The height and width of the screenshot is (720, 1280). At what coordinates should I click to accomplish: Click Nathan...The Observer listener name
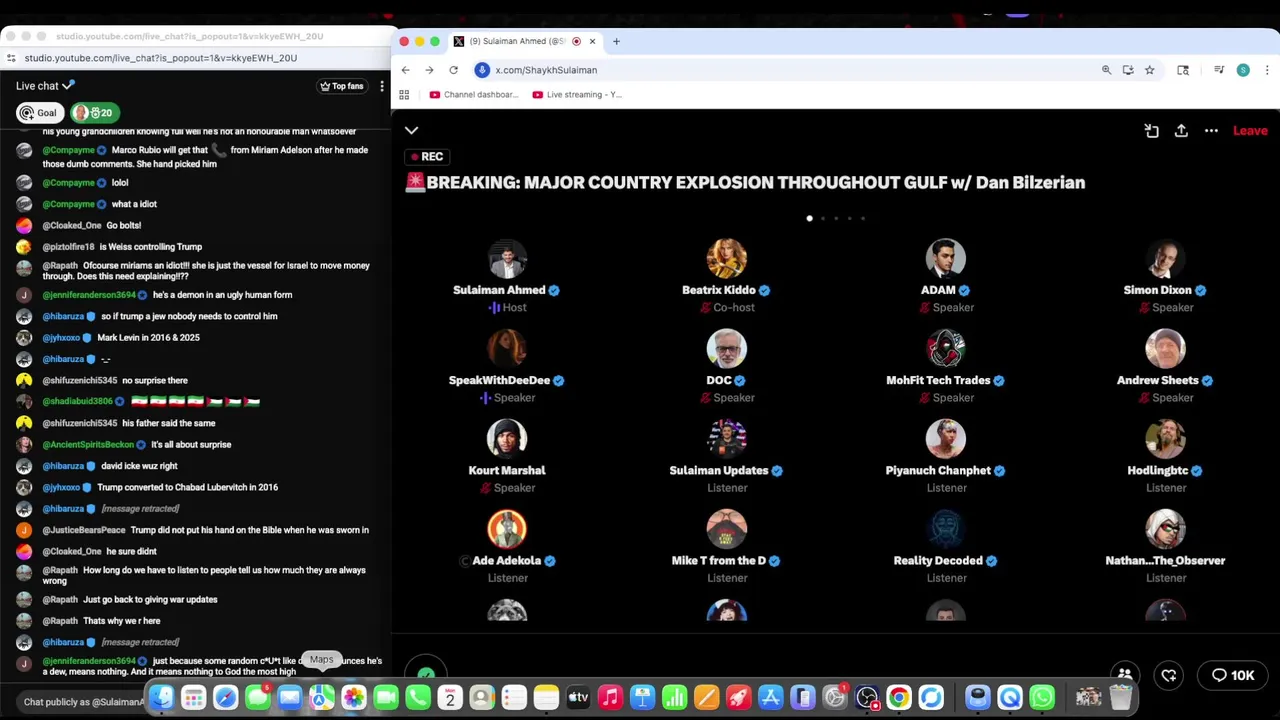[x=1165, y=560]
